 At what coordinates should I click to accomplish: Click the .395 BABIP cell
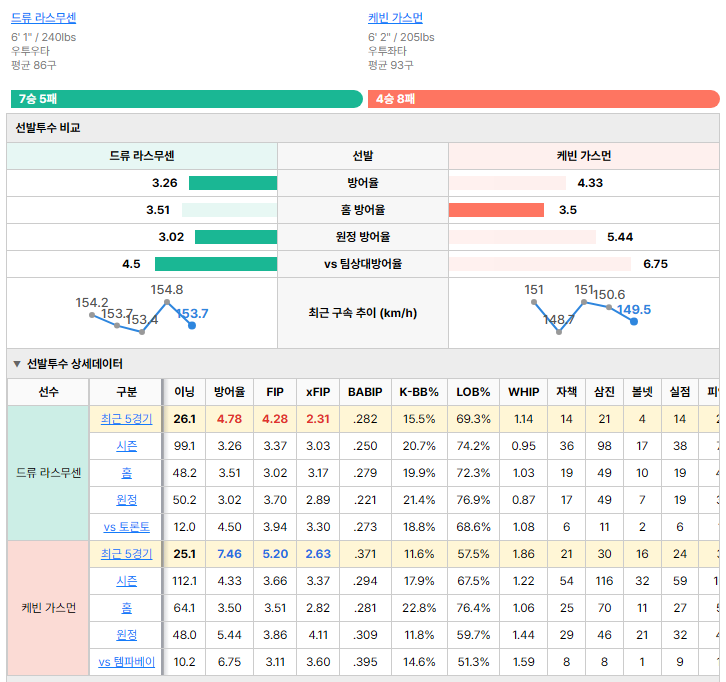[365, 662]
